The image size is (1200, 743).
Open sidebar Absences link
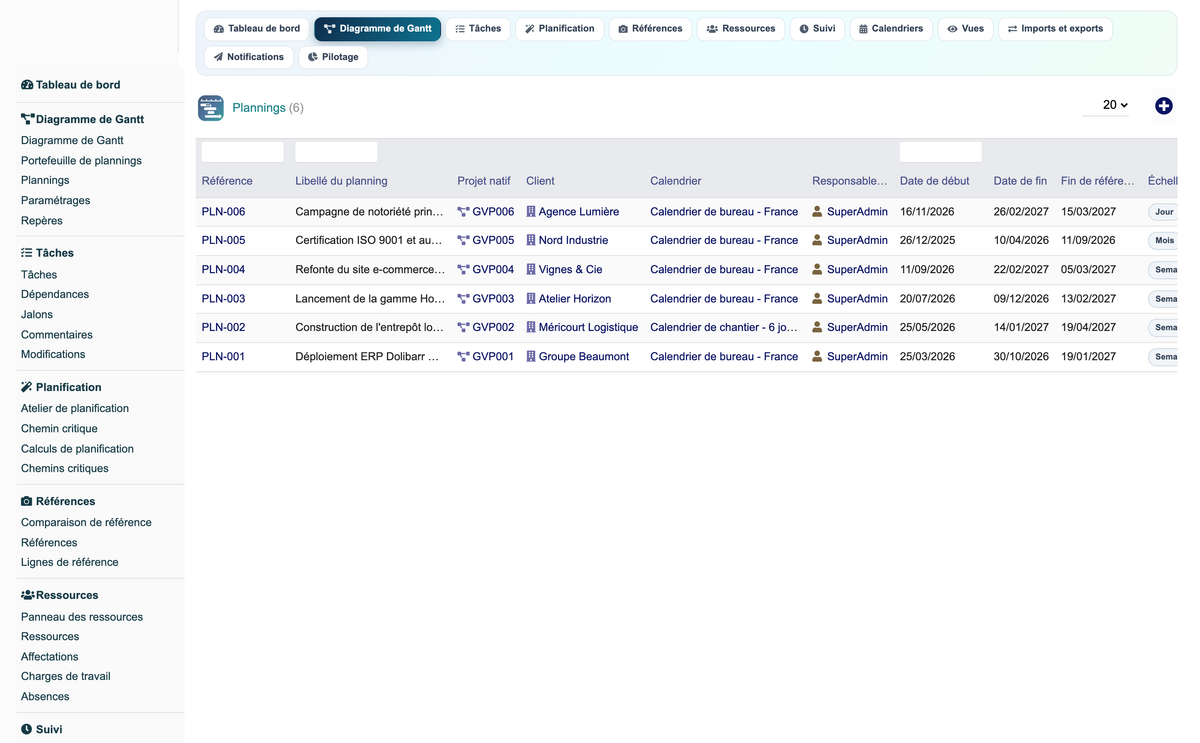click(45, 697)
